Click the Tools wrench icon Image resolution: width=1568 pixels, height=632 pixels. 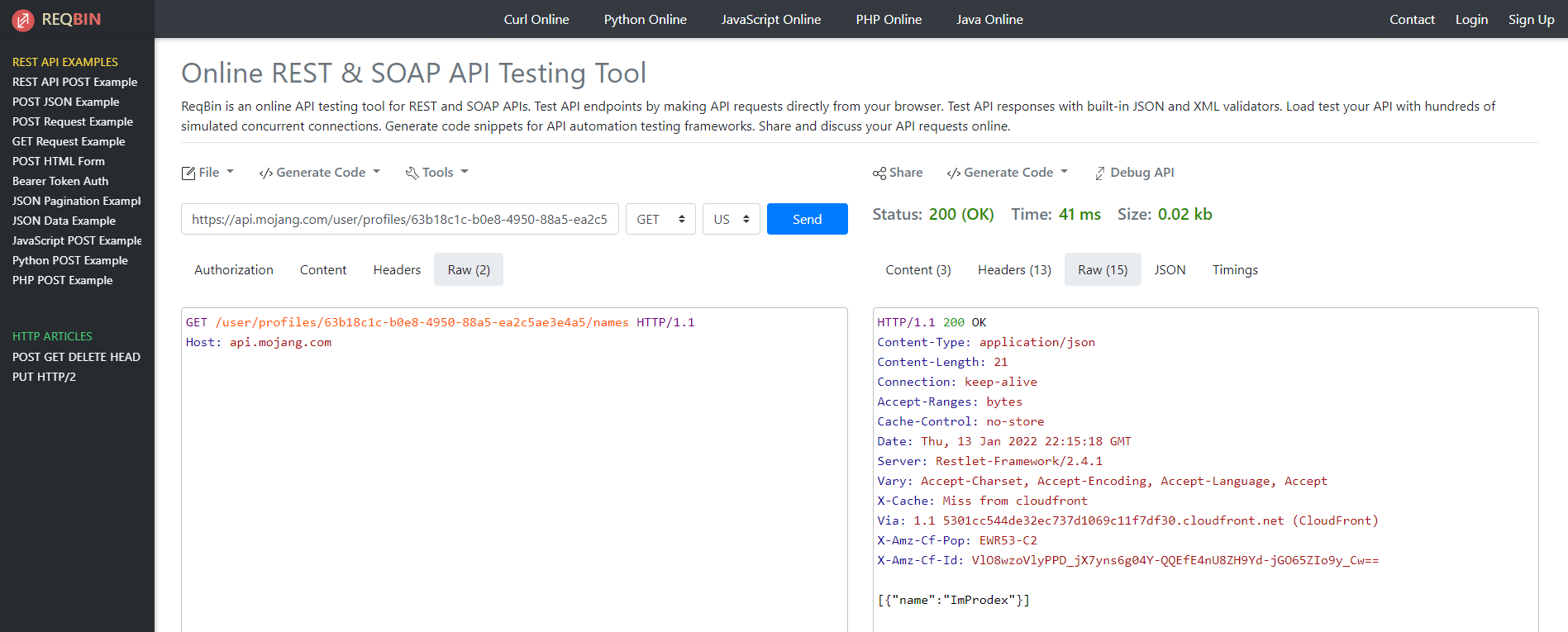(412, 173)
